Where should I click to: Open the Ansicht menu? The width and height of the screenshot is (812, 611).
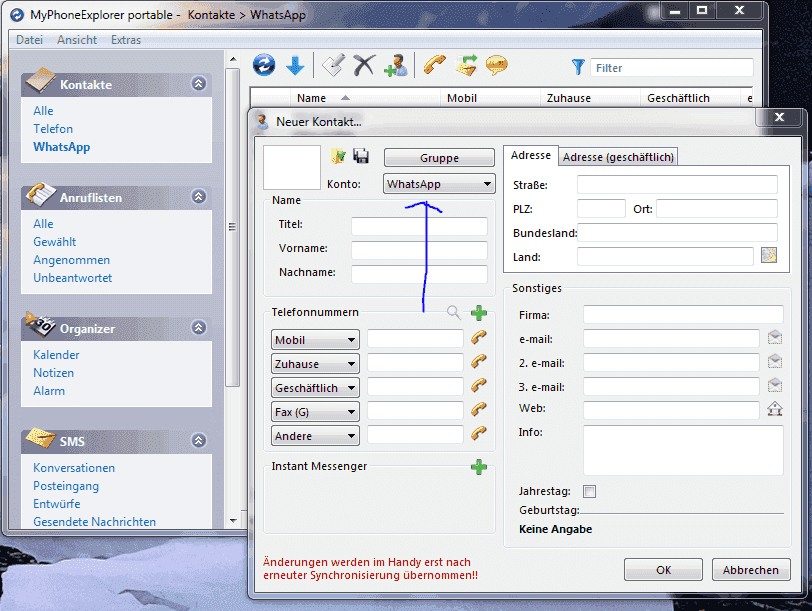click(77, 40)
